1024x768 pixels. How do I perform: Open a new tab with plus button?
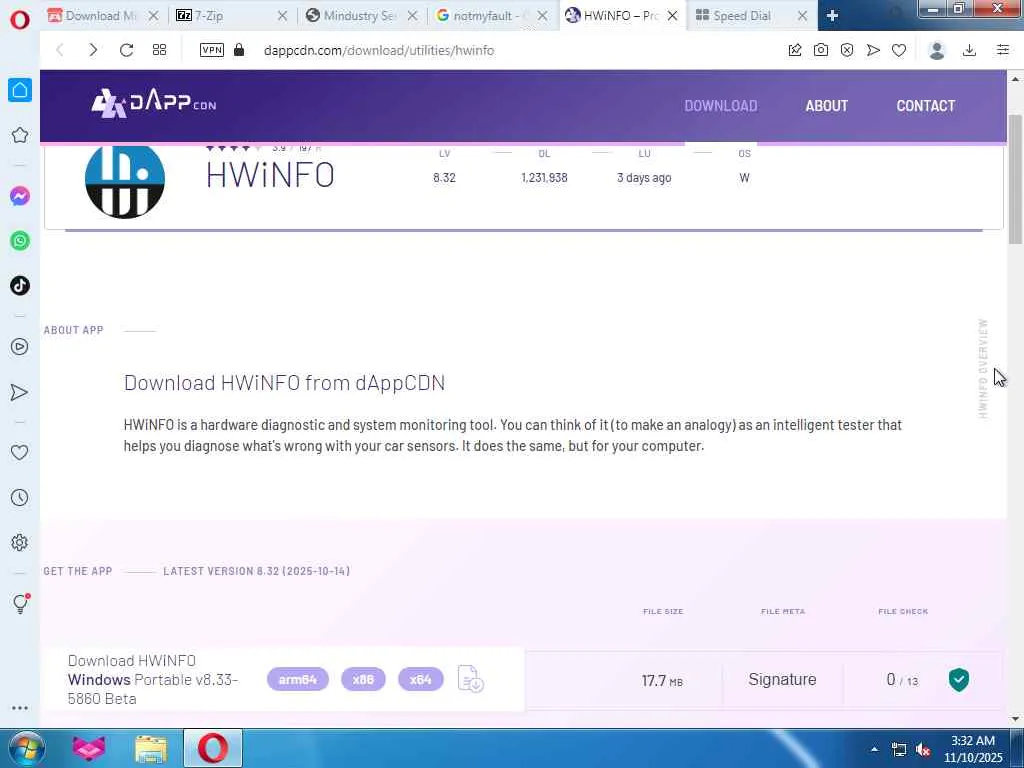(832, 16)
